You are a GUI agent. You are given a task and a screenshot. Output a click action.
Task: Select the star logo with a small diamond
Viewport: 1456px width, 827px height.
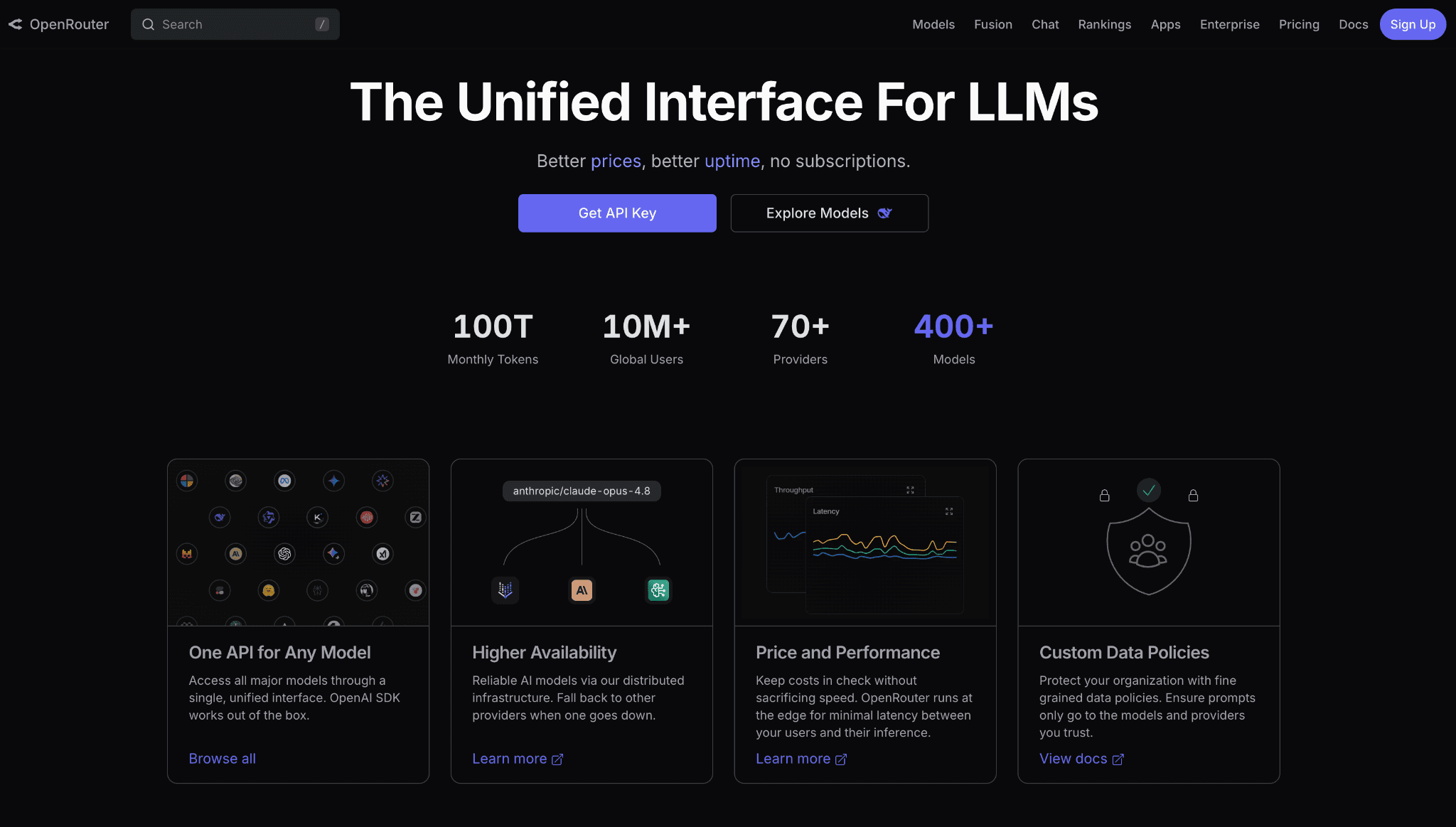point(333,554)
